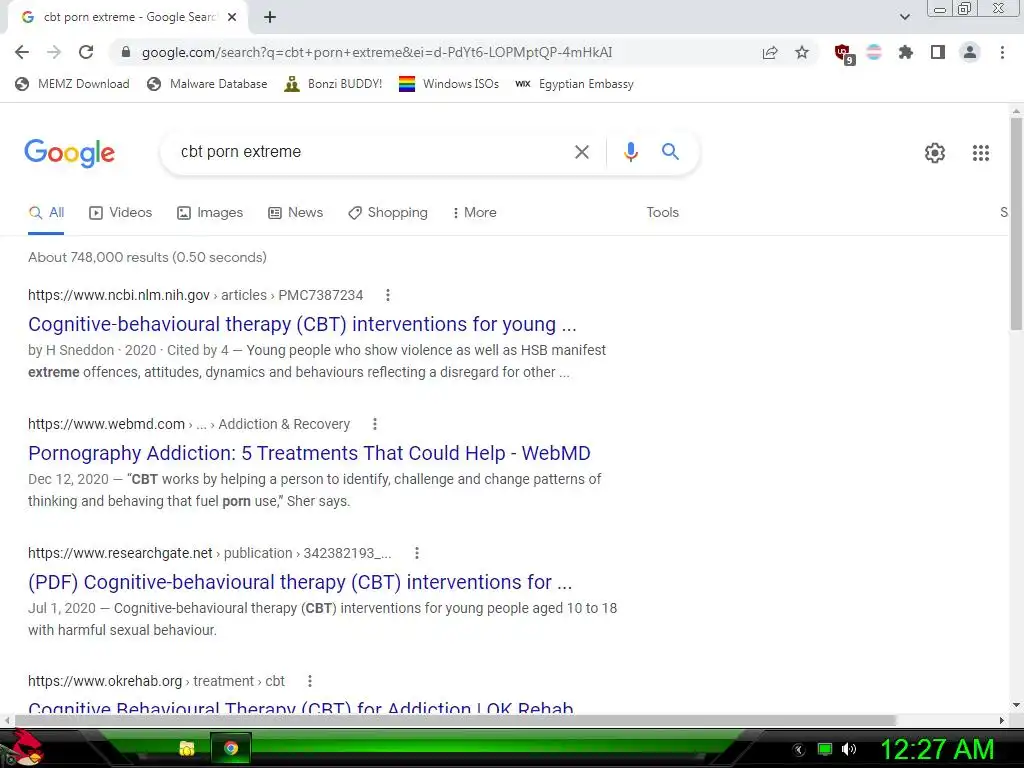The height and width of the screenshot is (768, 1024).
Task: Clear the search query with the X
Action: (x=581, y=152)
